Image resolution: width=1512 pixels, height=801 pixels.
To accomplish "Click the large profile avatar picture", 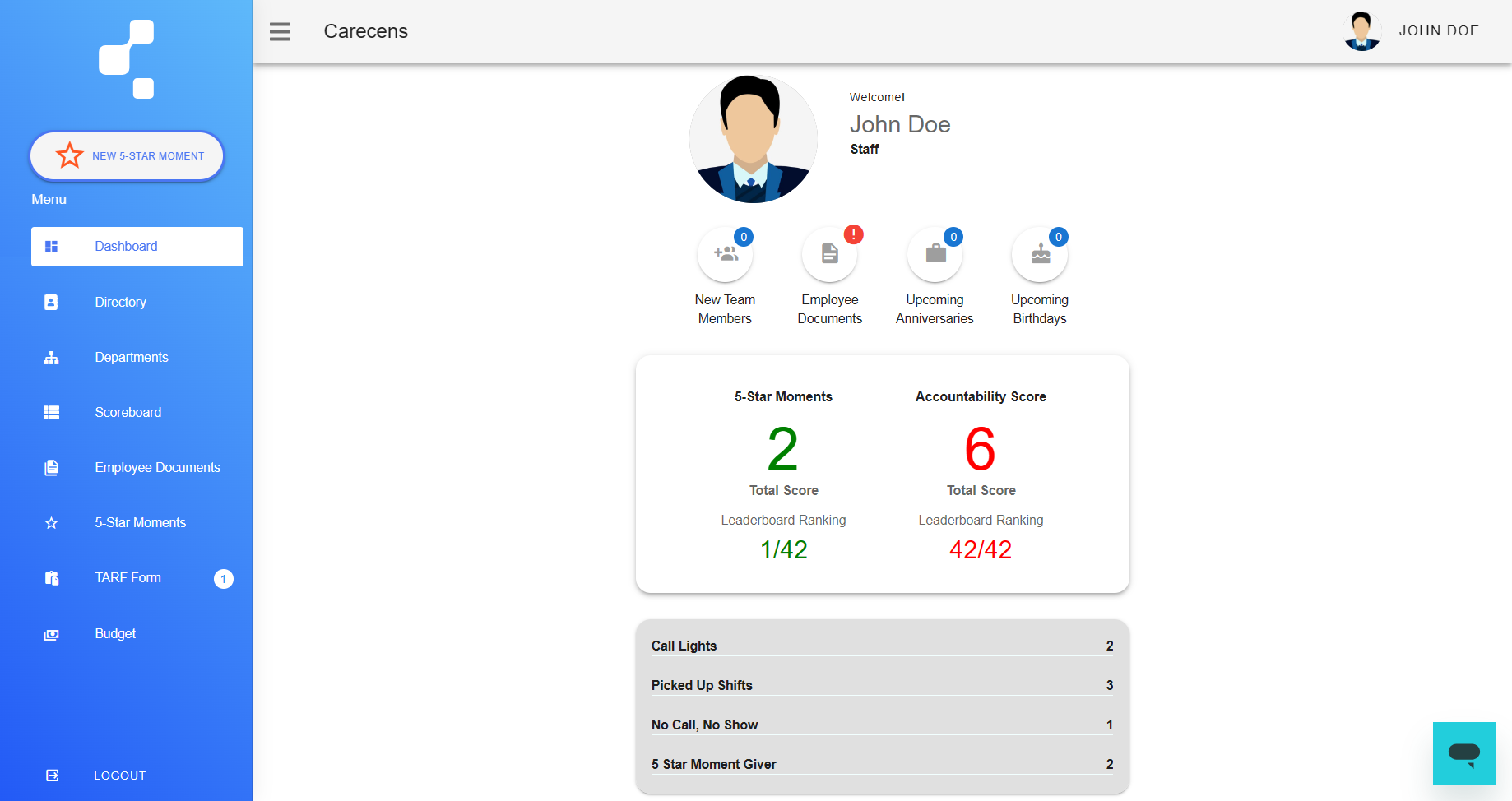I will click(753, 139).
